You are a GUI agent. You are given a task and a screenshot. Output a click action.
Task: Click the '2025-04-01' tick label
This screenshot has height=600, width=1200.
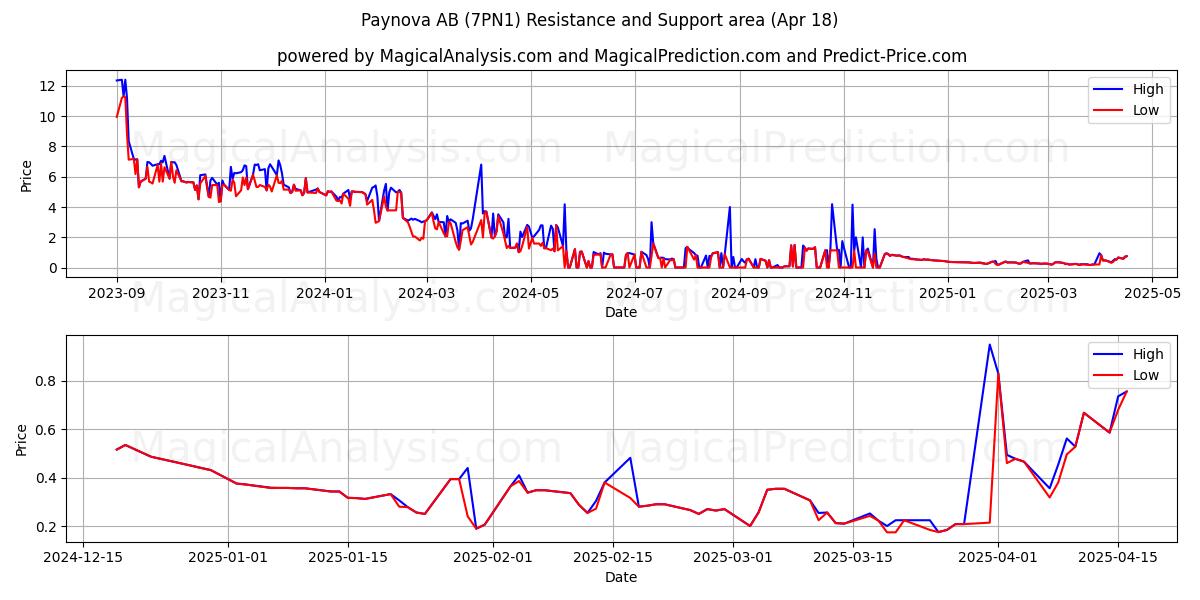[998, 558]
